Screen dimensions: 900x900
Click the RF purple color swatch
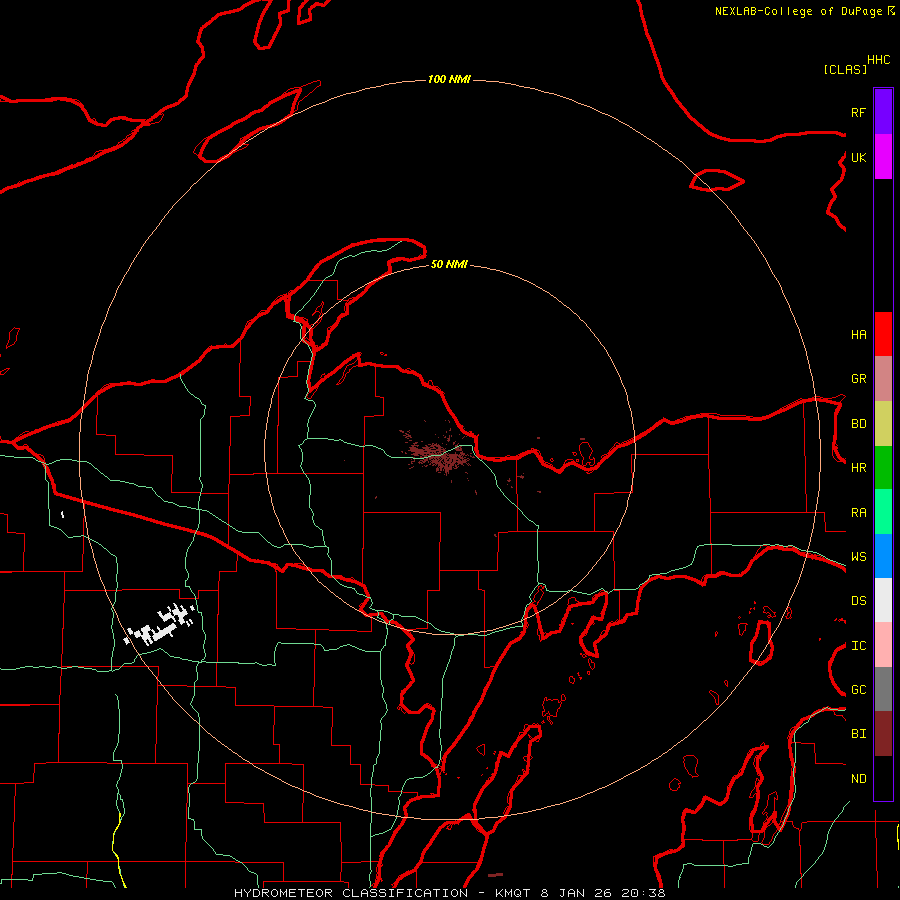click(x=883, y=112)
